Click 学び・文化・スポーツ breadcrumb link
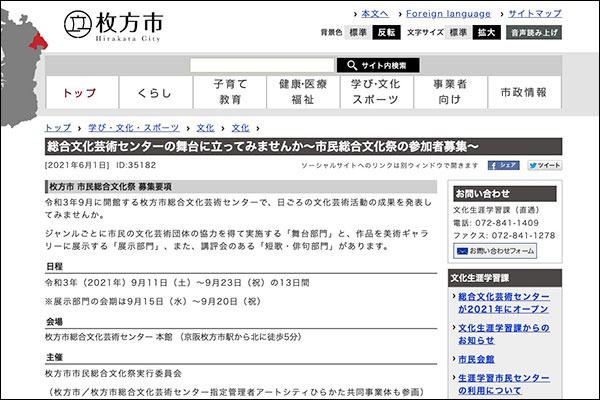Screen dimensions: 600x400 [133, 128]
